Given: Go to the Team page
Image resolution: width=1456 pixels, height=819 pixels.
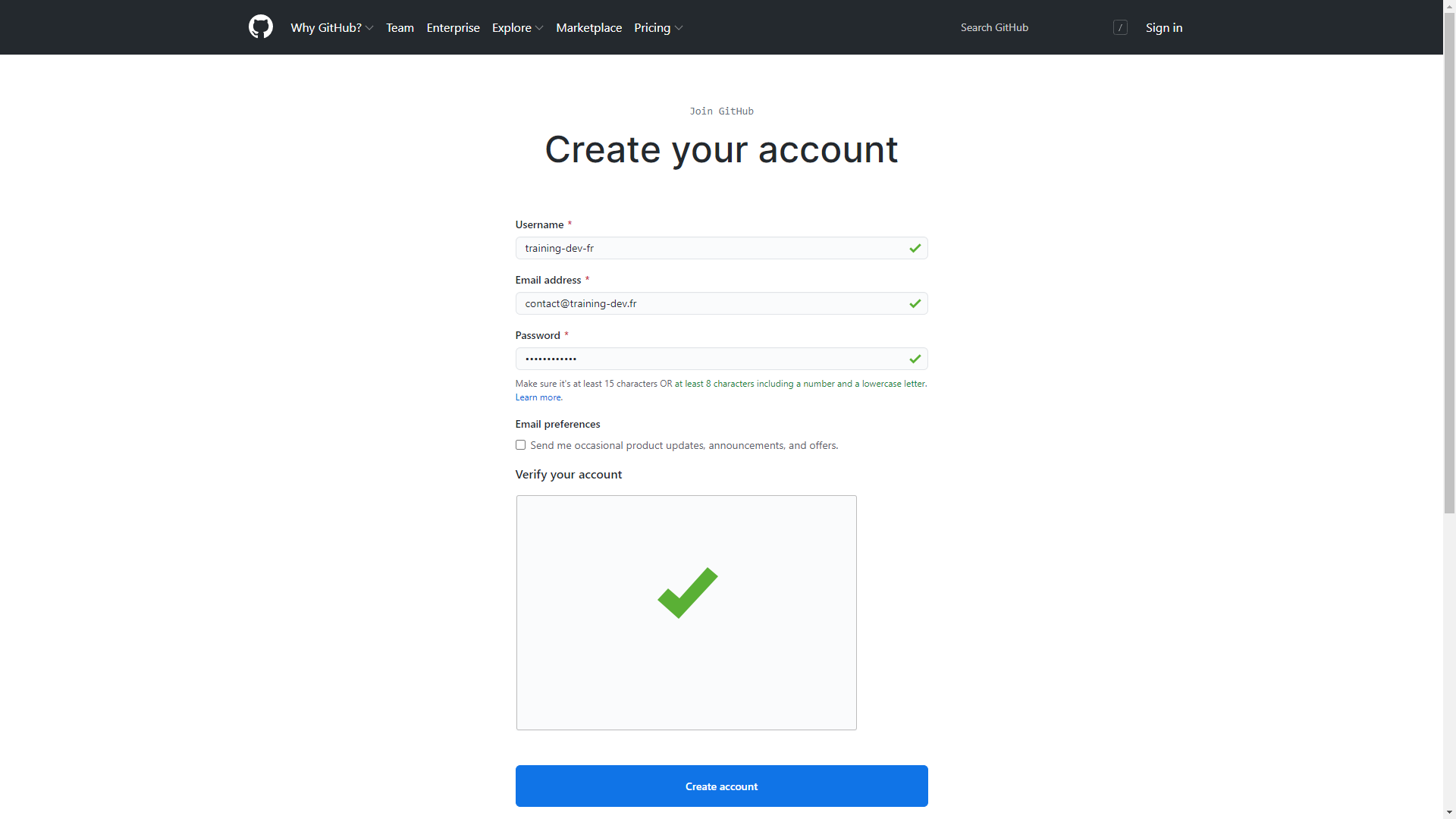Looking at the screenshot, I should point(400,27).
